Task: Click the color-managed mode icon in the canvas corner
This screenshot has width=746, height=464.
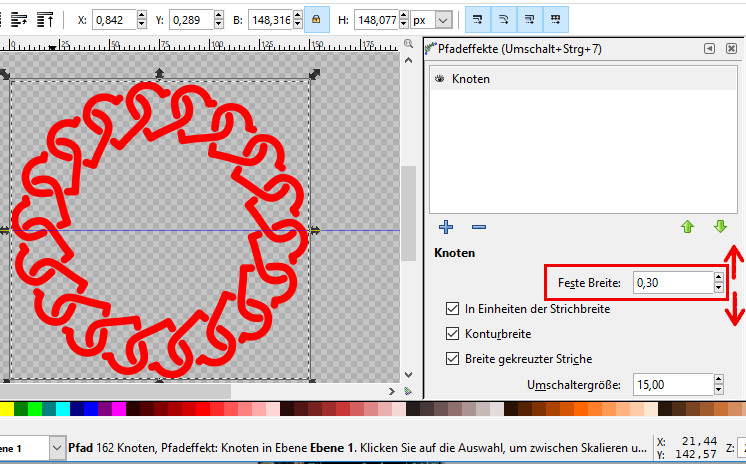Action: [408, 391]
